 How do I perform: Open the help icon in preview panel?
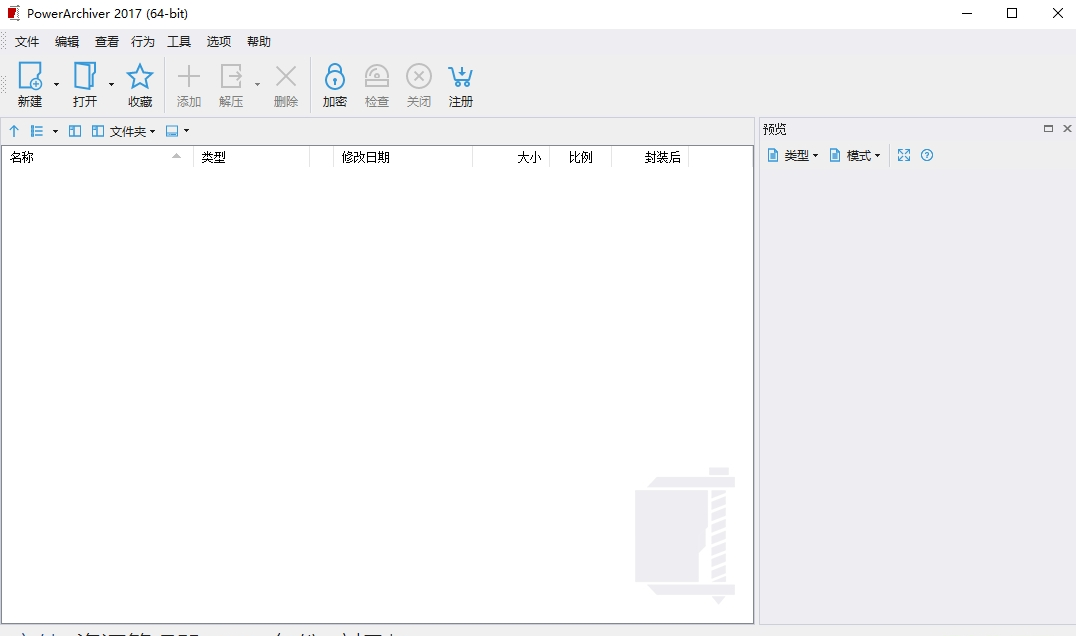(927, 155)
